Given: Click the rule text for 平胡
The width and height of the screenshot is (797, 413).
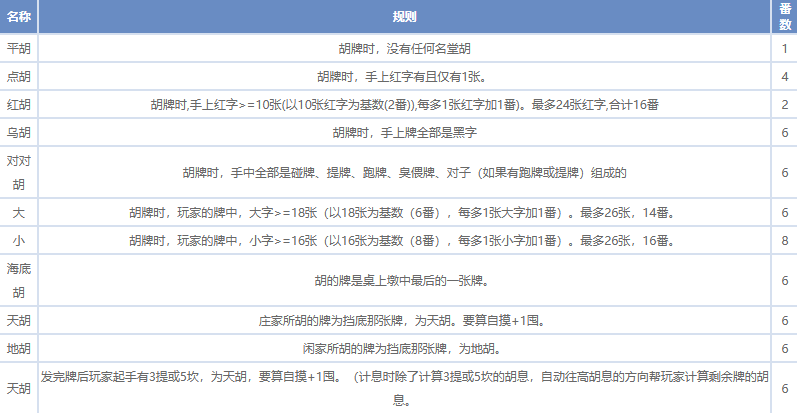Looking at the screenshot, I should (x=405, y=48).
